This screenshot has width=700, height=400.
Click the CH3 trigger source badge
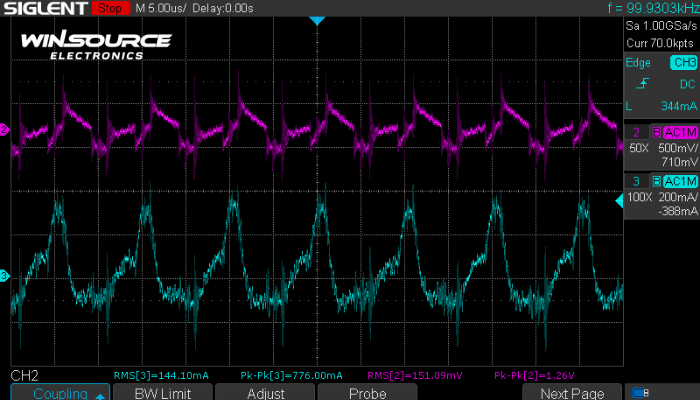tap(682, 63)
